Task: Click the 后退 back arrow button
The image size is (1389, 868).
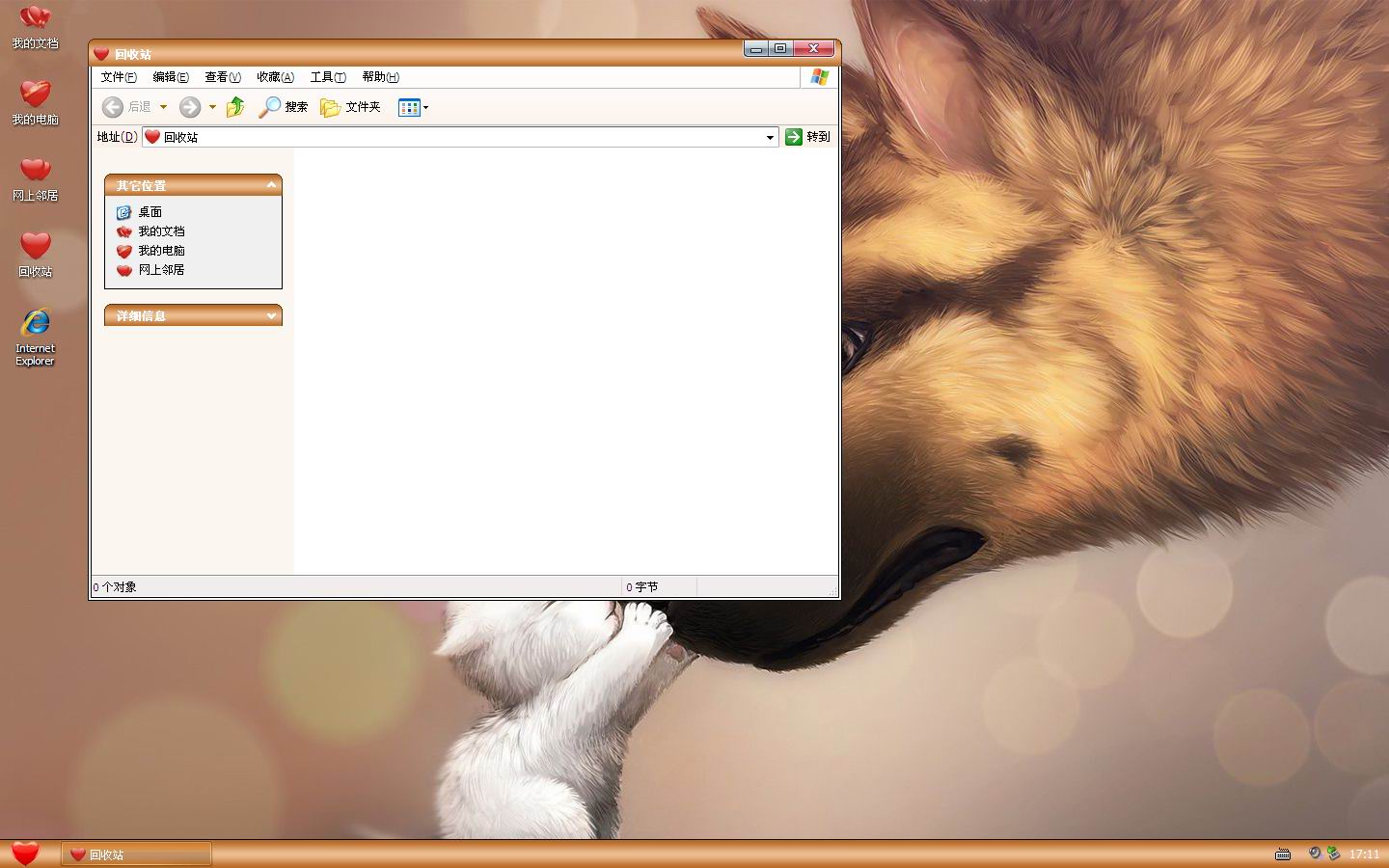Action: point(126,107)
